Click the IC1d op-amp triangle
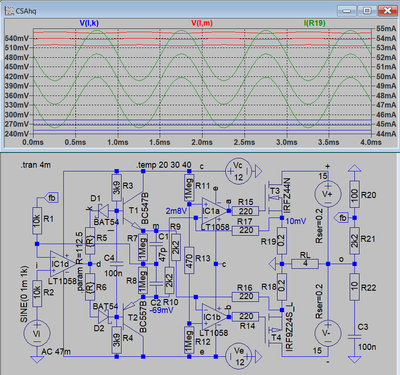400x375 pixels. pos(62,264)
